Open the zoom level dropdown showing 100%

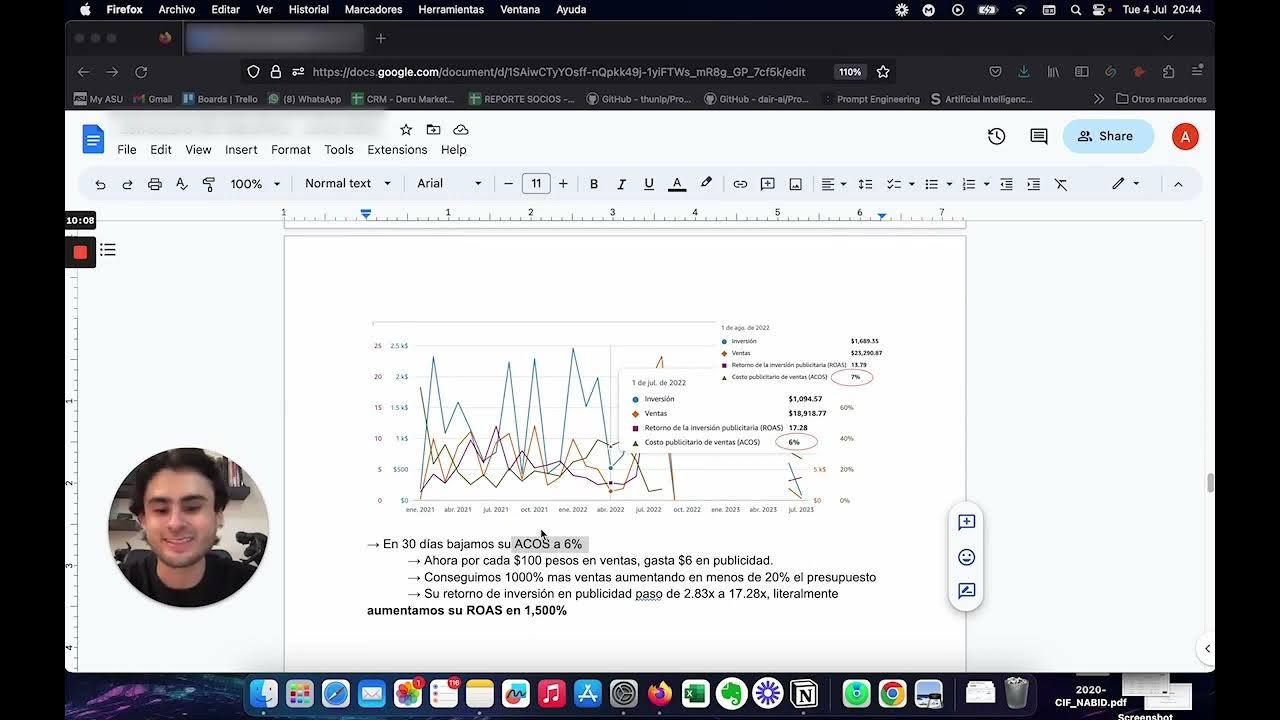pos(254,184)
